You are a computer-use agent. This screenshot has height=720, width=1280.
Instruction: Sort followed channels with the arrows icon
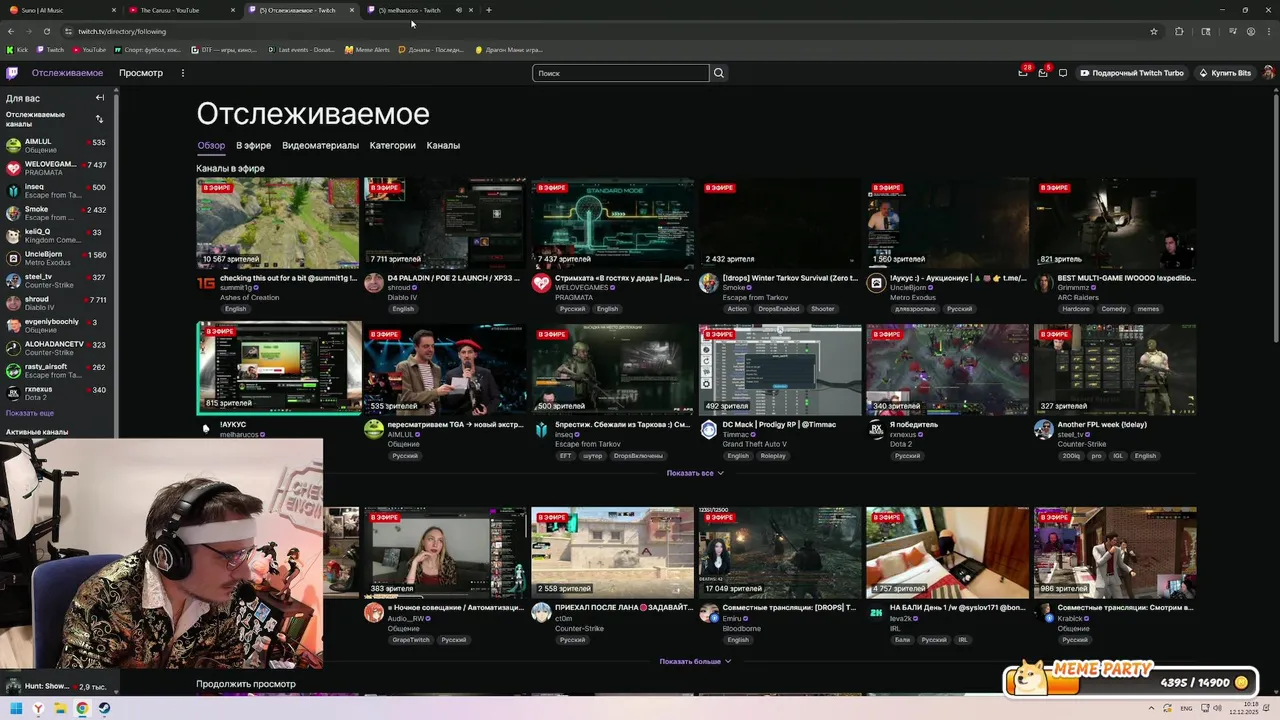point(99,119)
